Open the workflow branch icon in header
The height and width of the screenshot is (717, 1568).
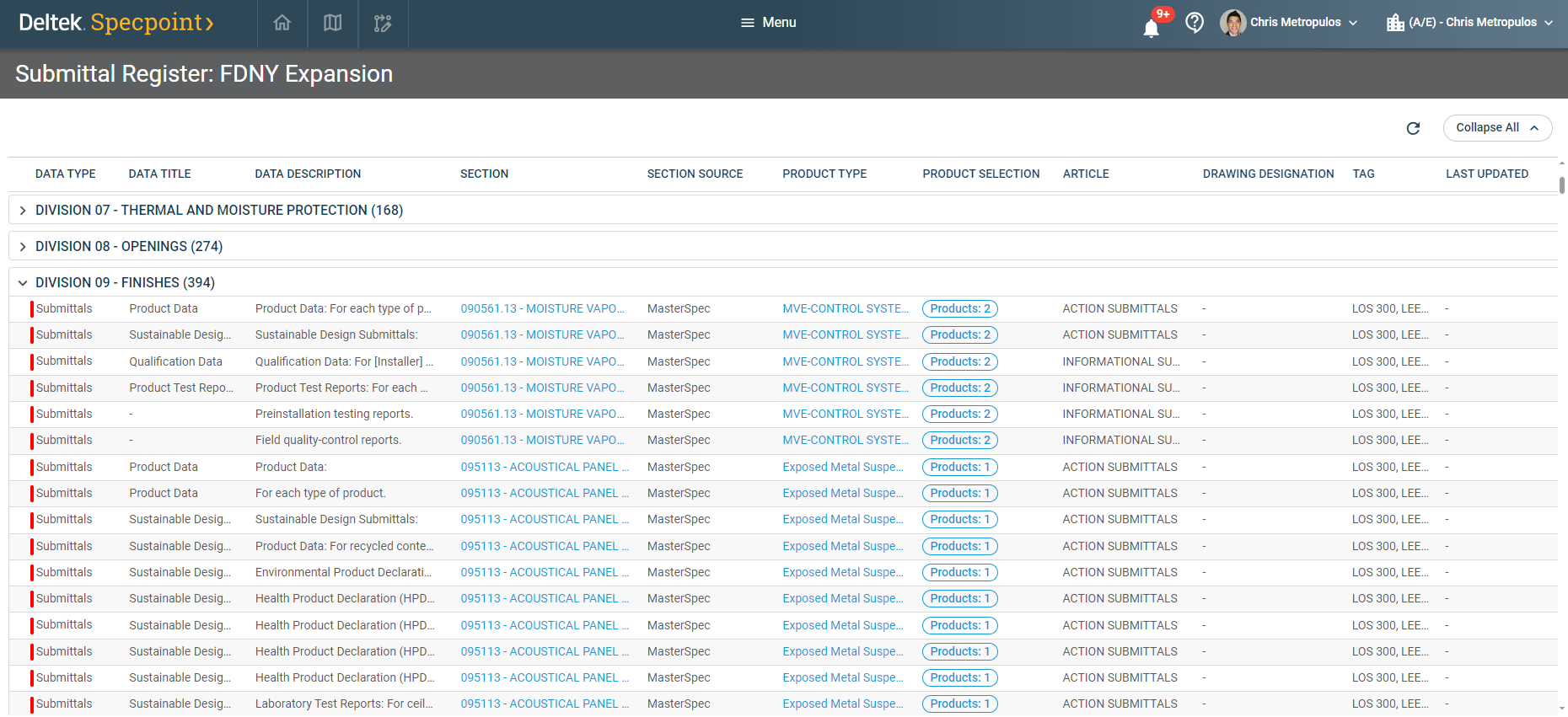383,23
